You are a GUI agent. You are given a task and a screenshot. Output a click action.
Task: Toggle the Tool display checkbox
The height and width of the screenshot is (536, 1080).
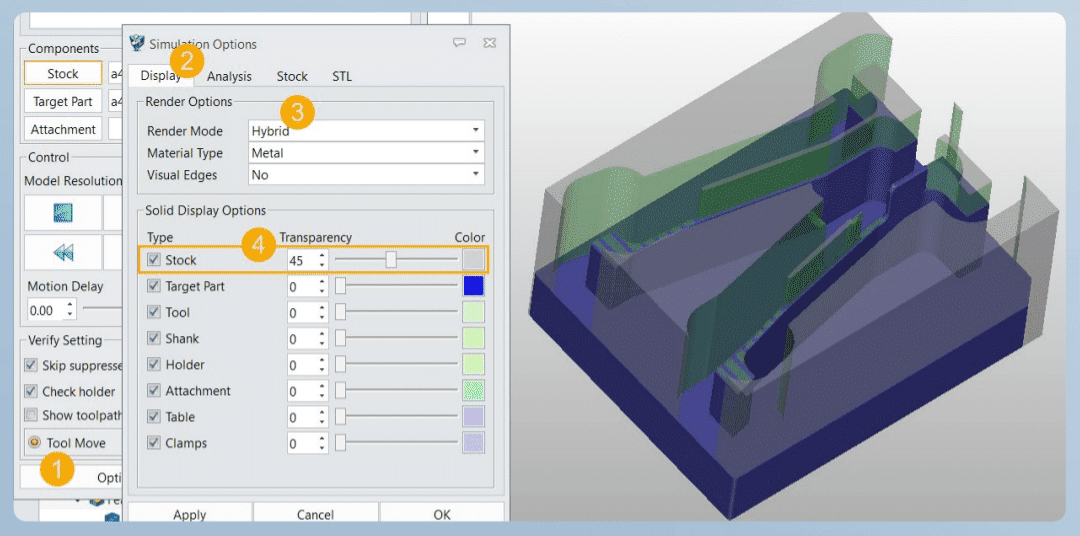[x=154, y=313]
